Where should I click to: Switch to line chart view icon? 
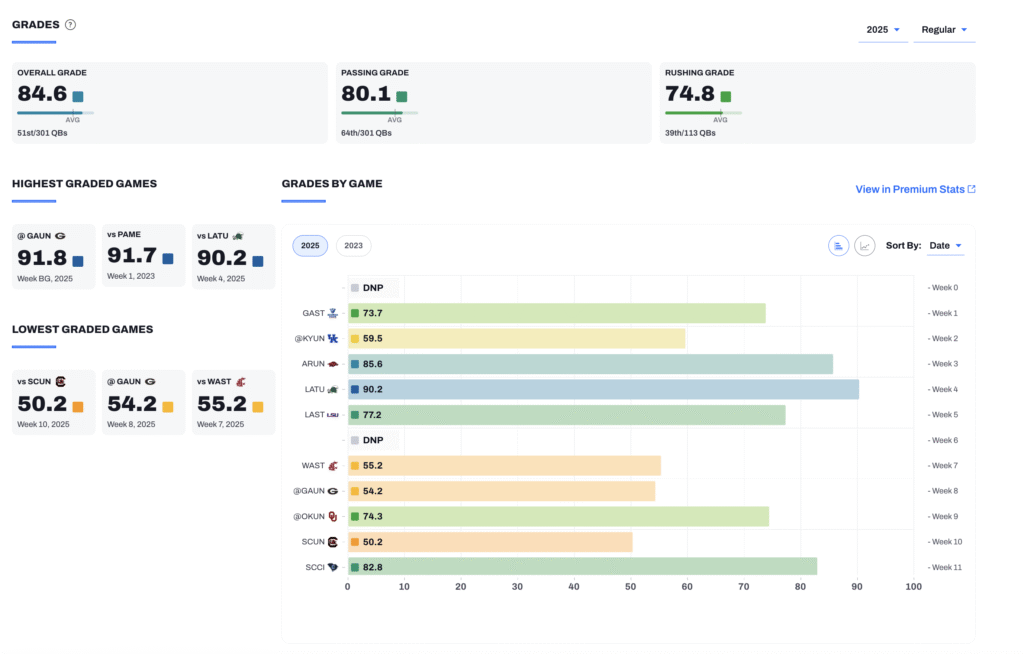[865, 246]
